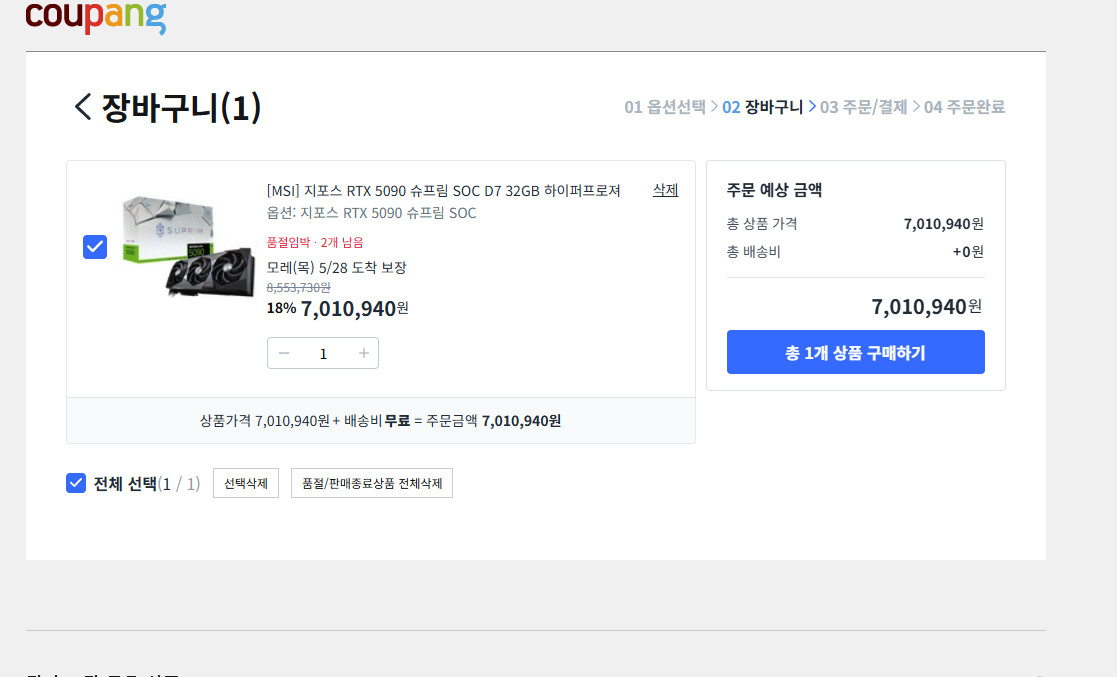Click the 총 배송비 label
This screenshot has height=677, width=1117.
(x=753, y=252)
